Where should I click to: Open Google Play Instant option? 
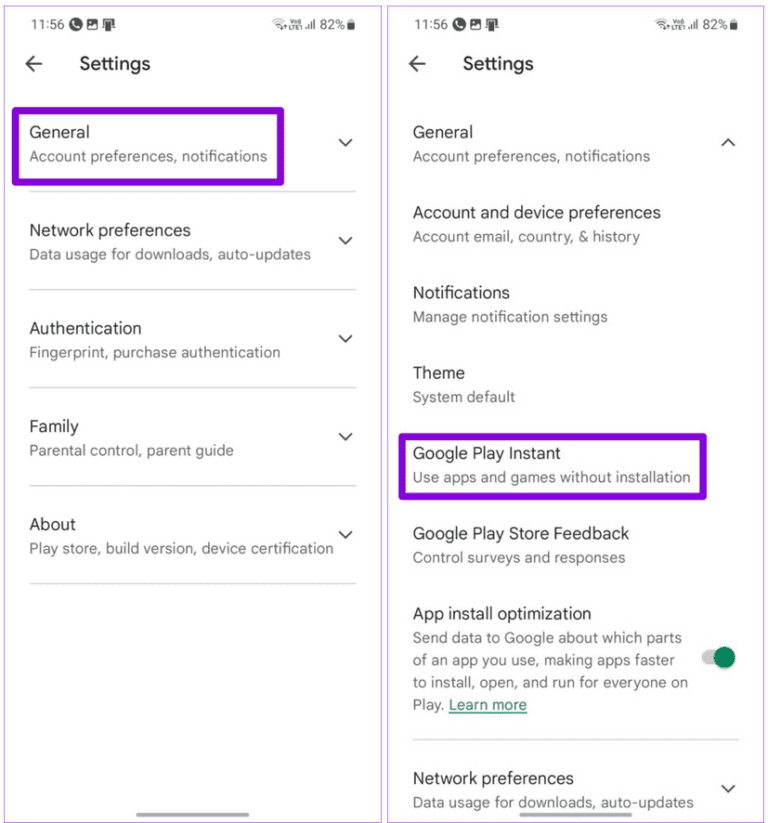tap(551, 465)
